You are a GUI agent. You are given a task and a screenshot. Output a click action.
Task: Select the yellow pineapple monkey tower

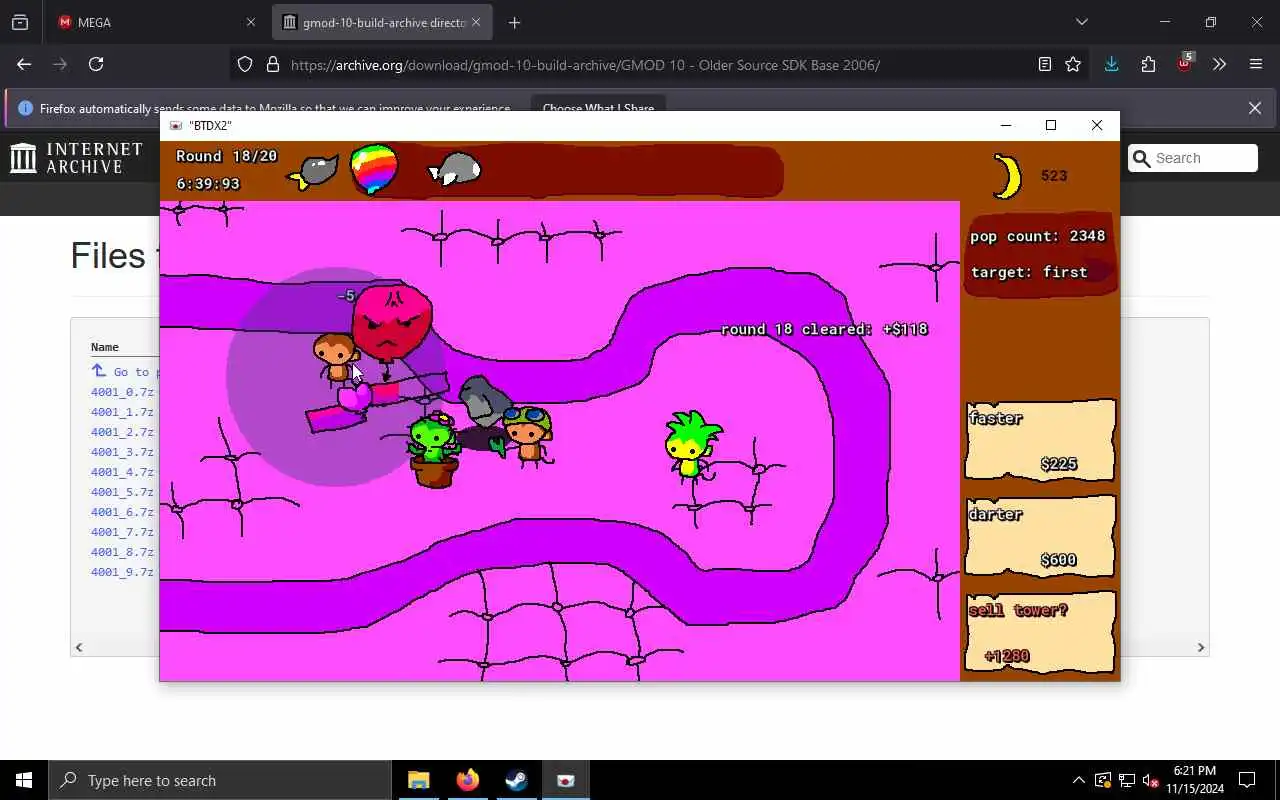[x=692, y=444]
